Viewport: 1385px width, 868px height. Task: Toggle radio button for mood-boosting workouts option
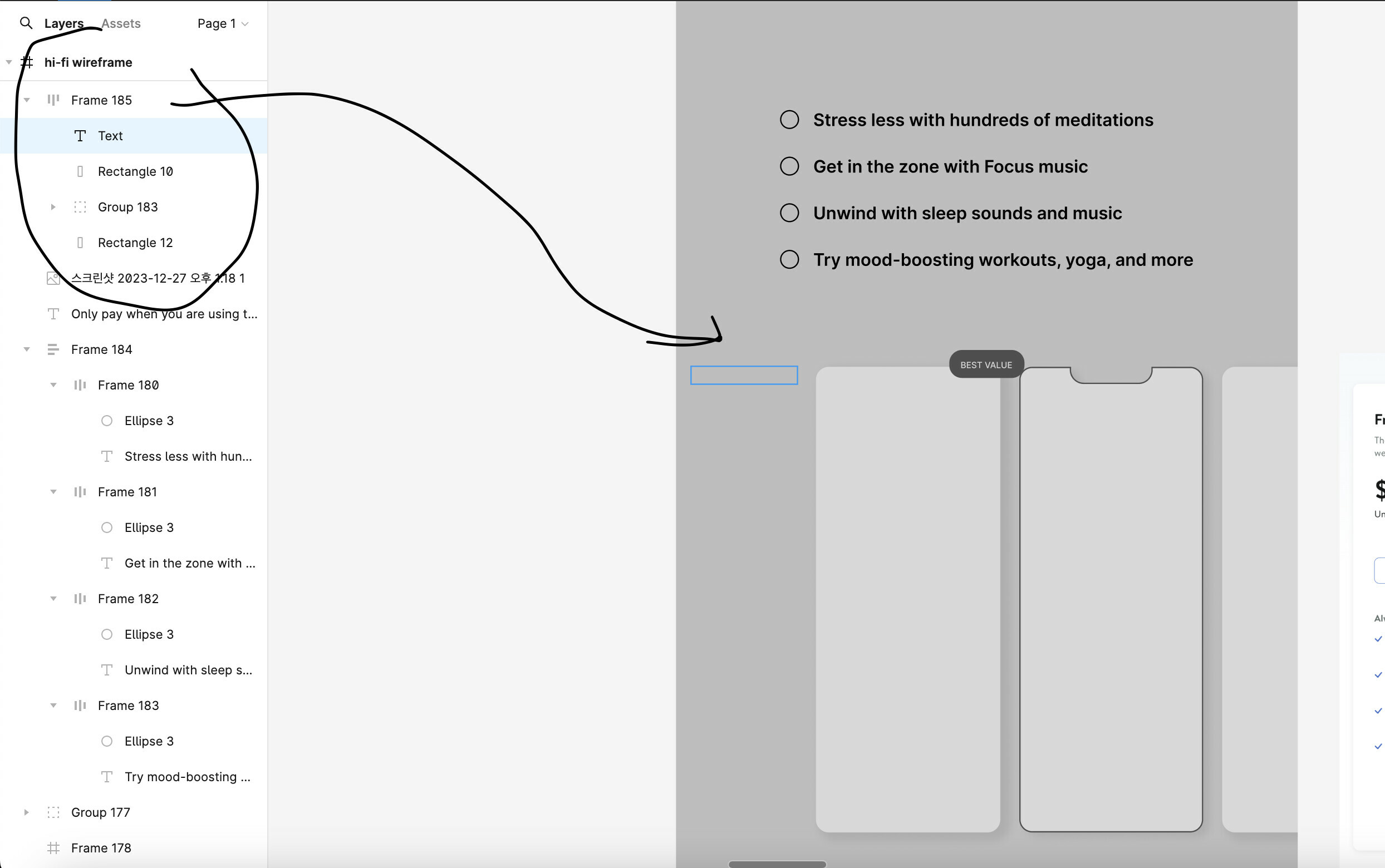[x=788, y=259]
